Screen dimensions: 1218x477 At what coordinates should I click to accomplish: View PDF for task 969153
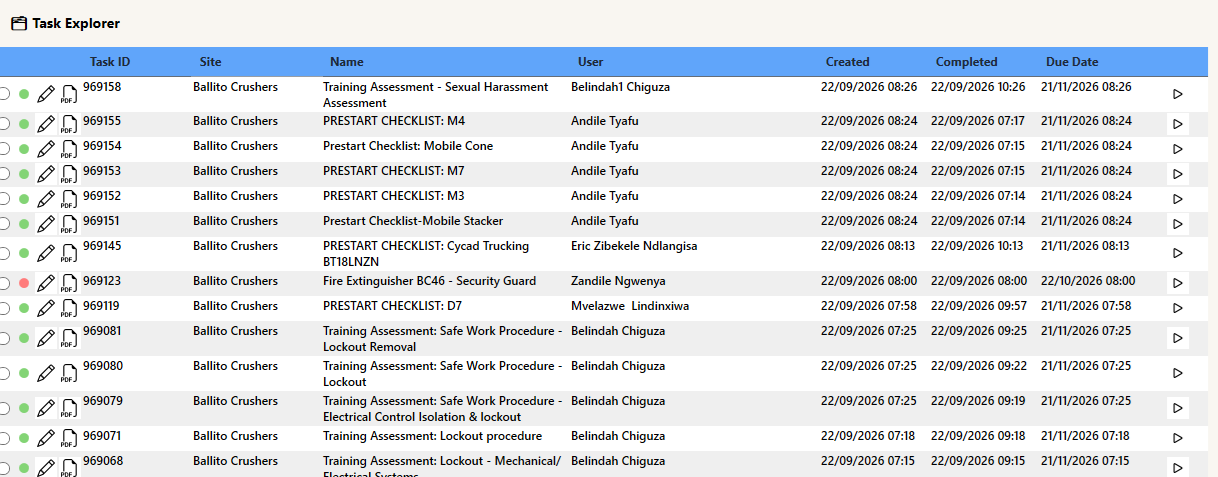click(68, 175)
